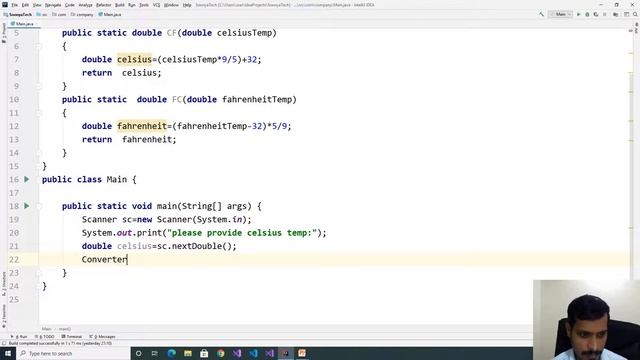640x360 pixels.
Task: Open the Code menu
Action: [x=70, y=5]
